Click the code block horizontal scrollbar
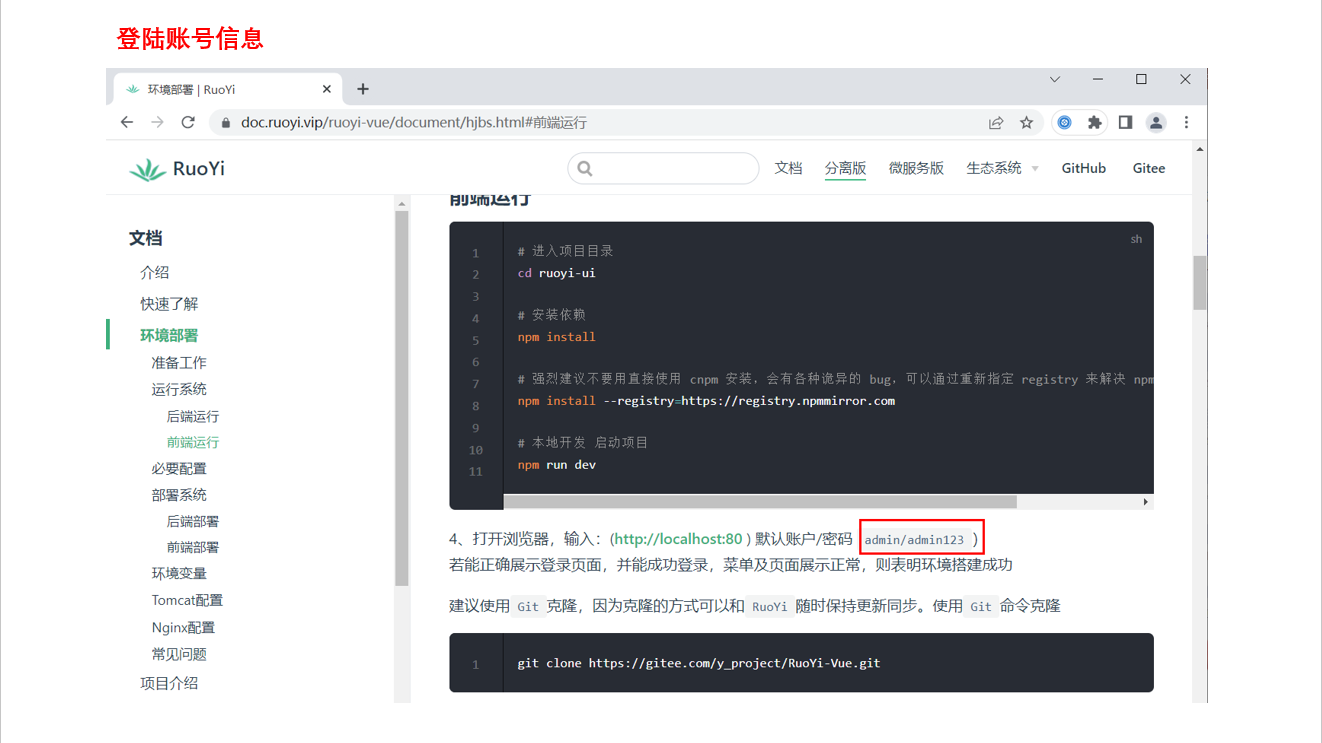This screenshot has width=1322, height=743. tap(760, 502)
